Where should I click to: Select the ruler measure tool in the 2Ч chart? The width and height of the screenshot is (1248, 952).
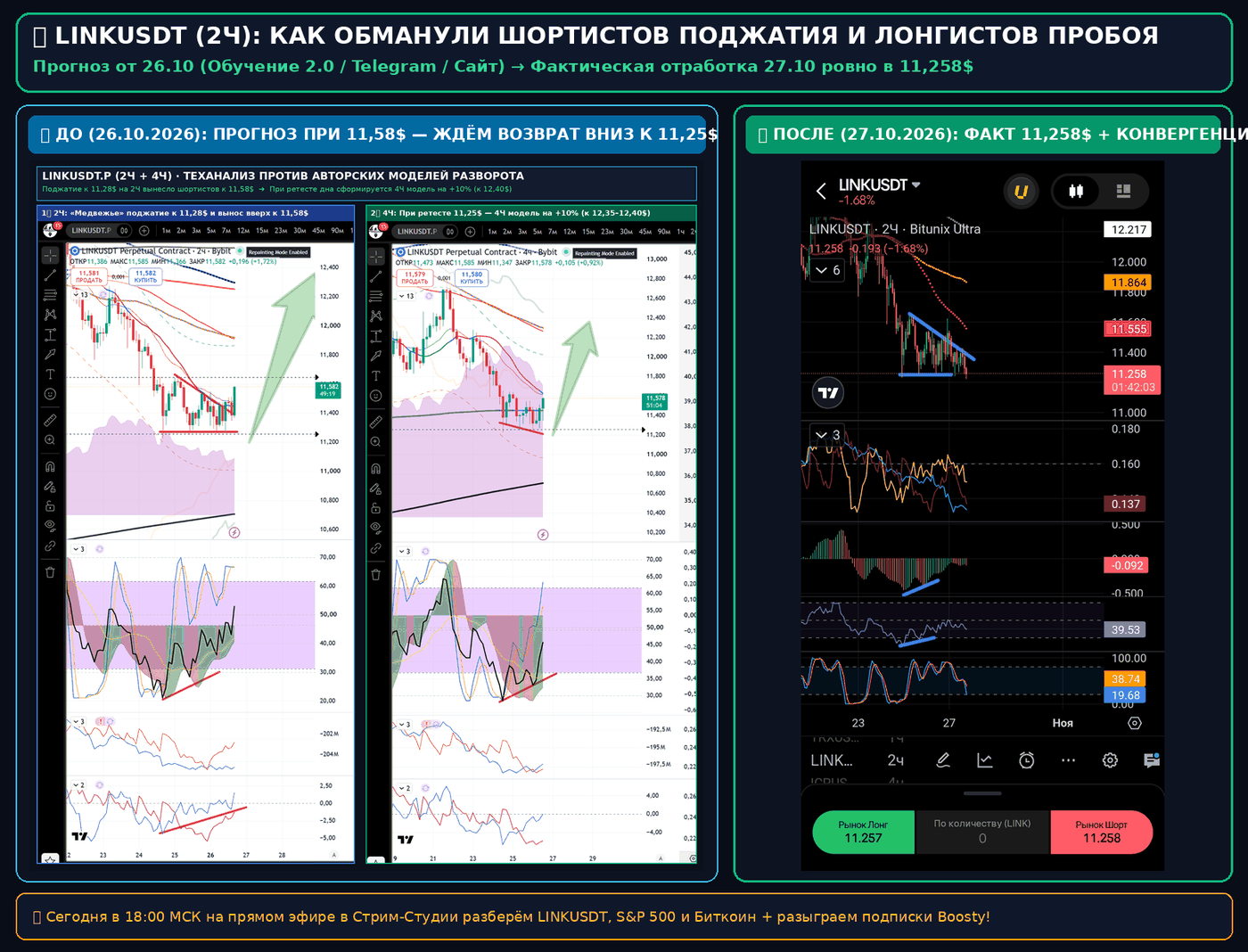pos(50,420)
